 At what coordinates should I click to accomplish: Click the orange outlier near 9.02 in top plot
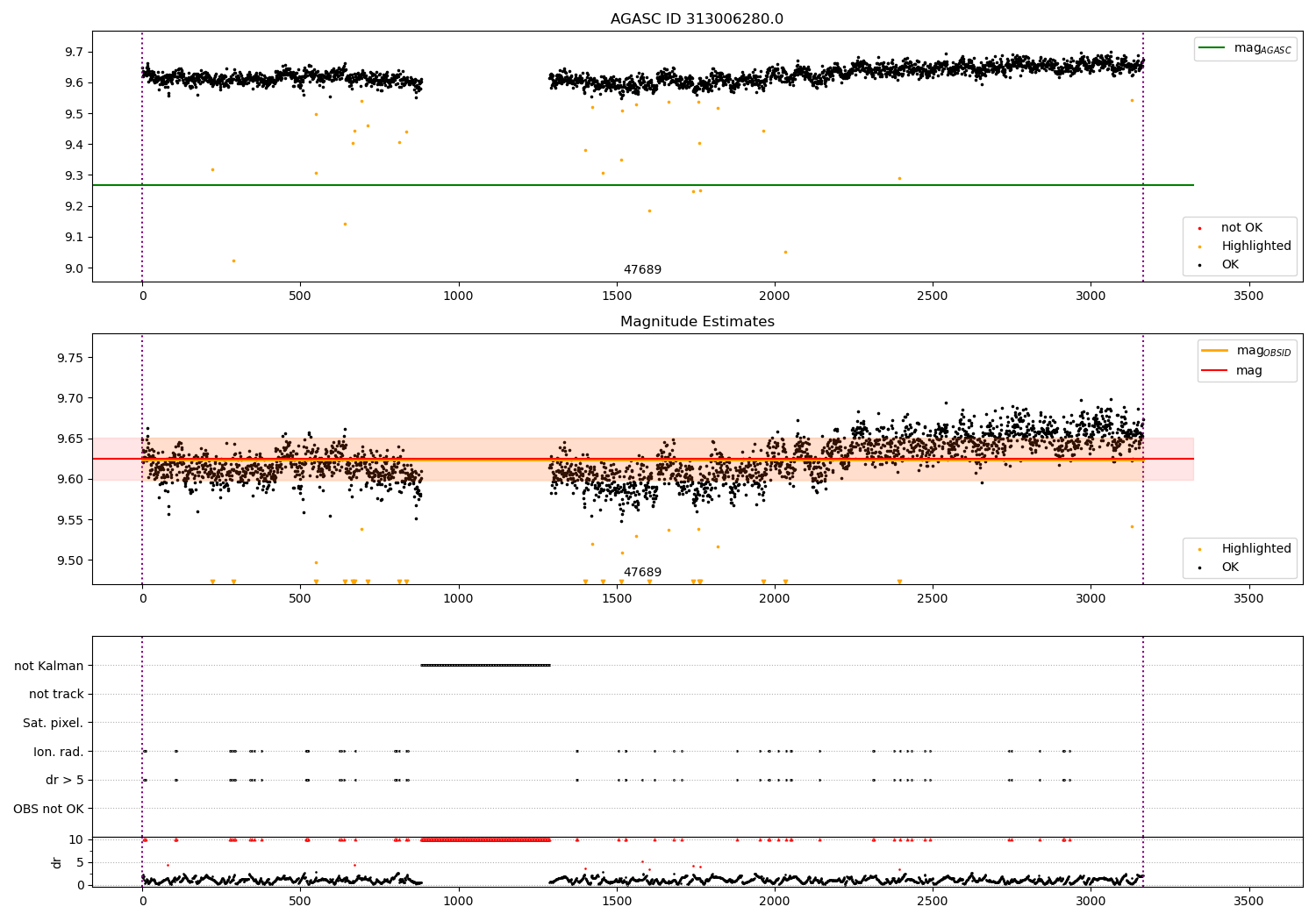pos(233,261)
